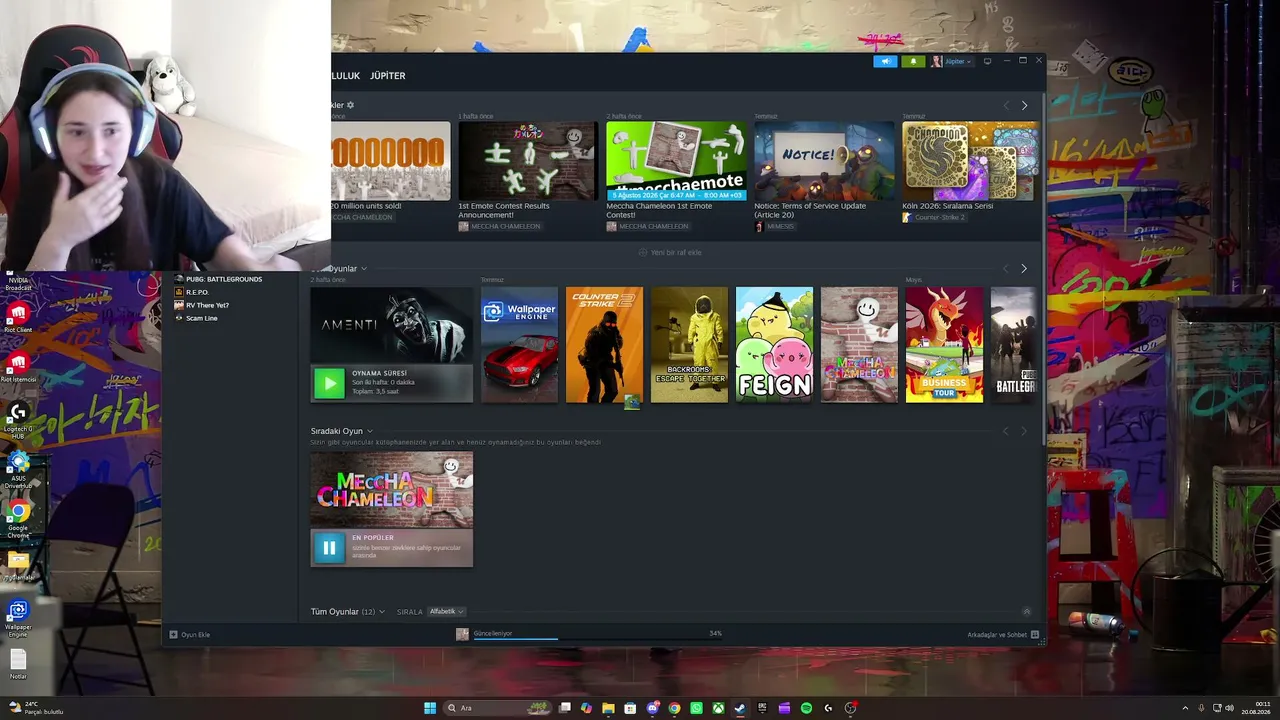The width and height of the screenshot is (1280, 720).
Task: Open the taskbar clock and calendar
Action: [1257, 708]
